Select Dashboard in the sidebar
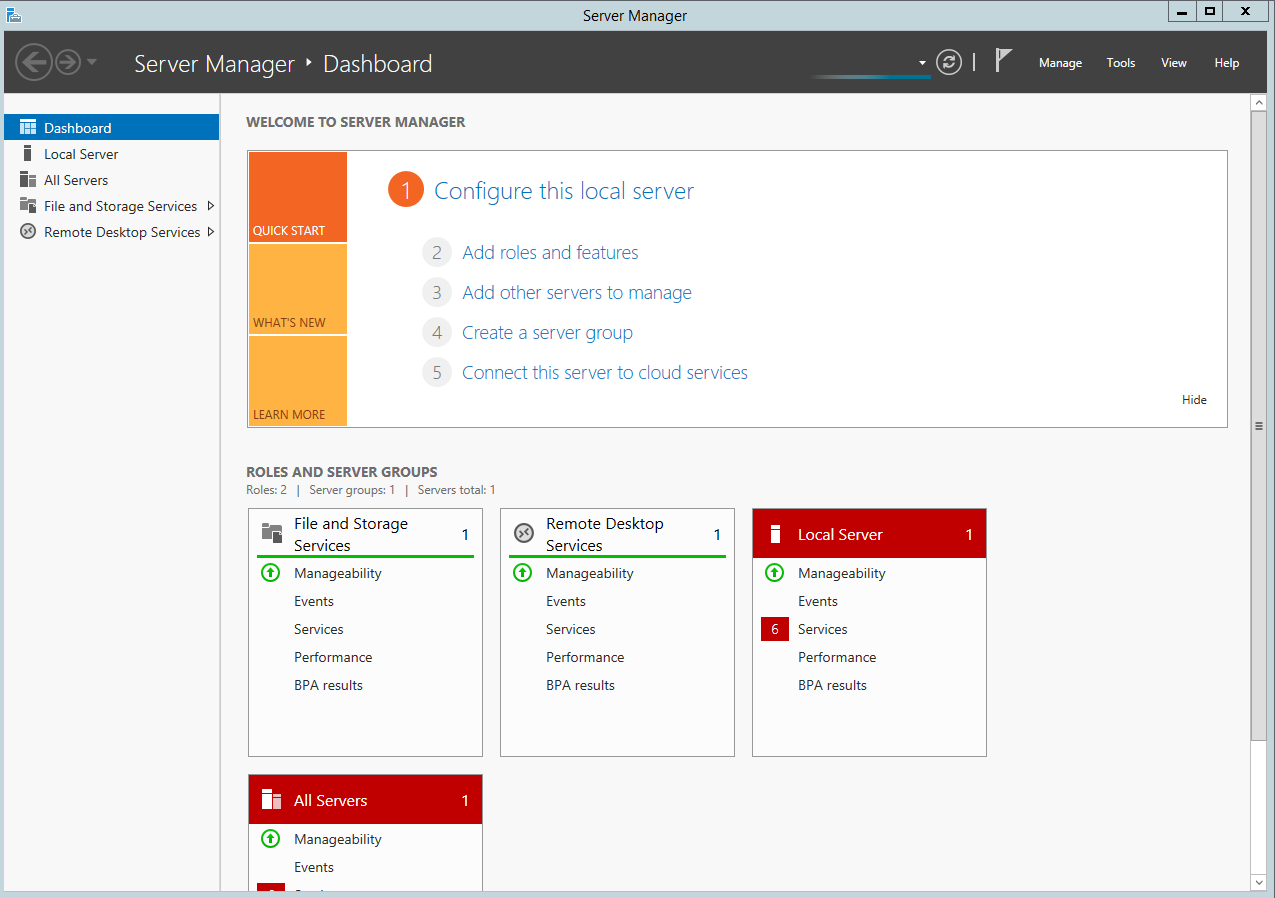 click(111, 128)
